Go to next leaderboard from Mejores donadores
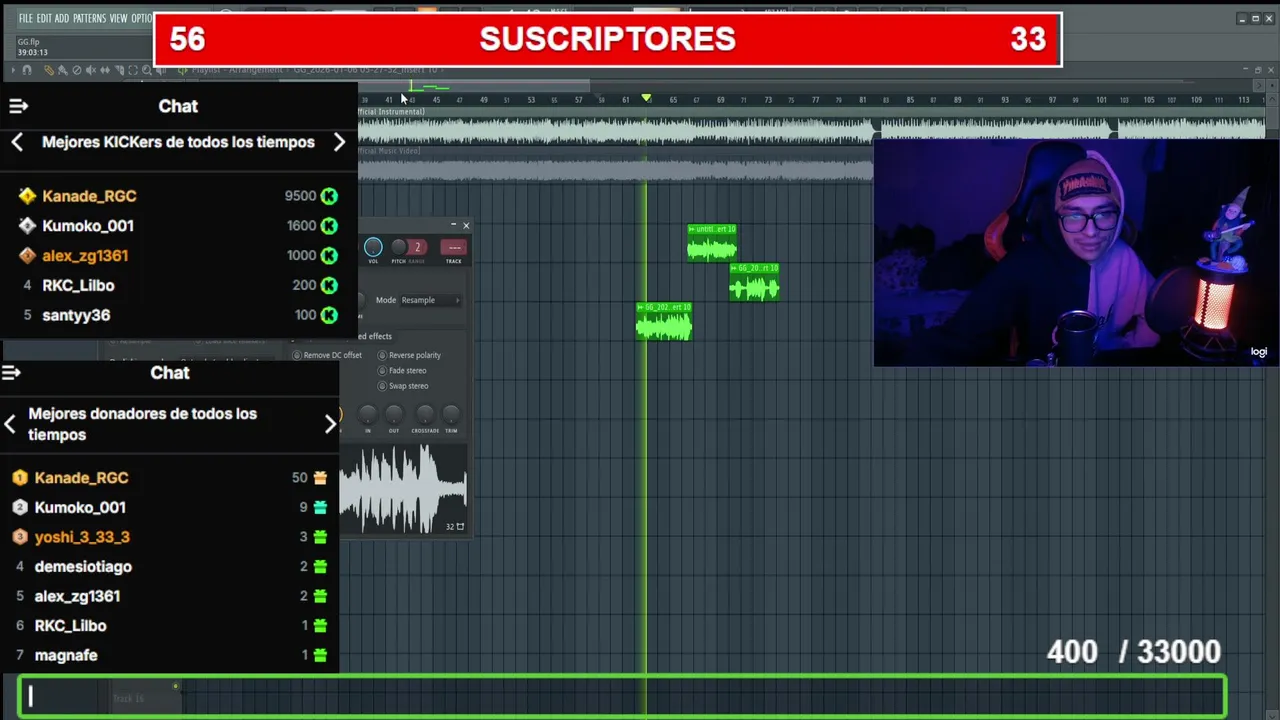 coord(330,424)
